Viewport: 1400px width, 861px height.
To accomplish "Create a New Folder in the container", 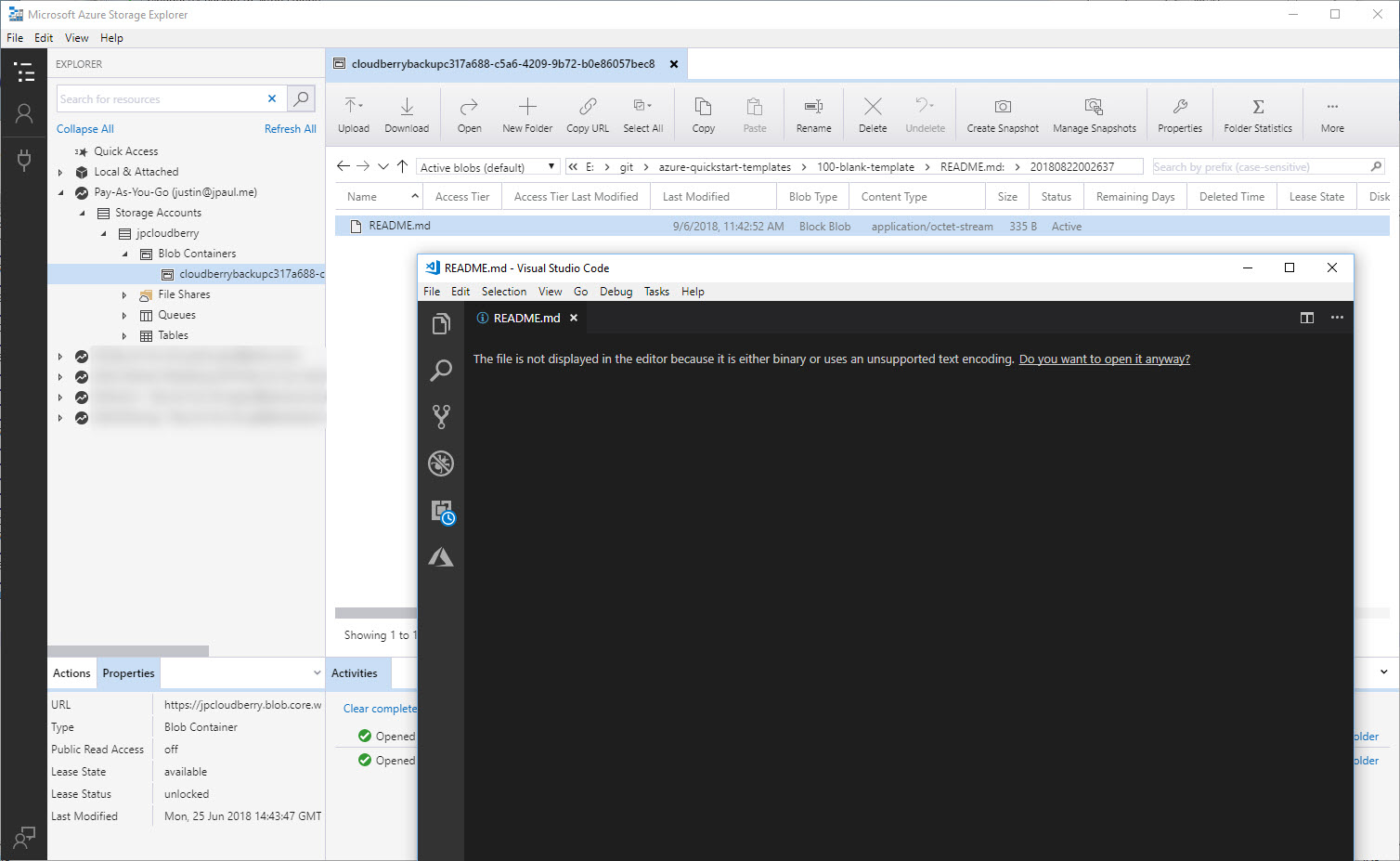I will click(527, 114).
